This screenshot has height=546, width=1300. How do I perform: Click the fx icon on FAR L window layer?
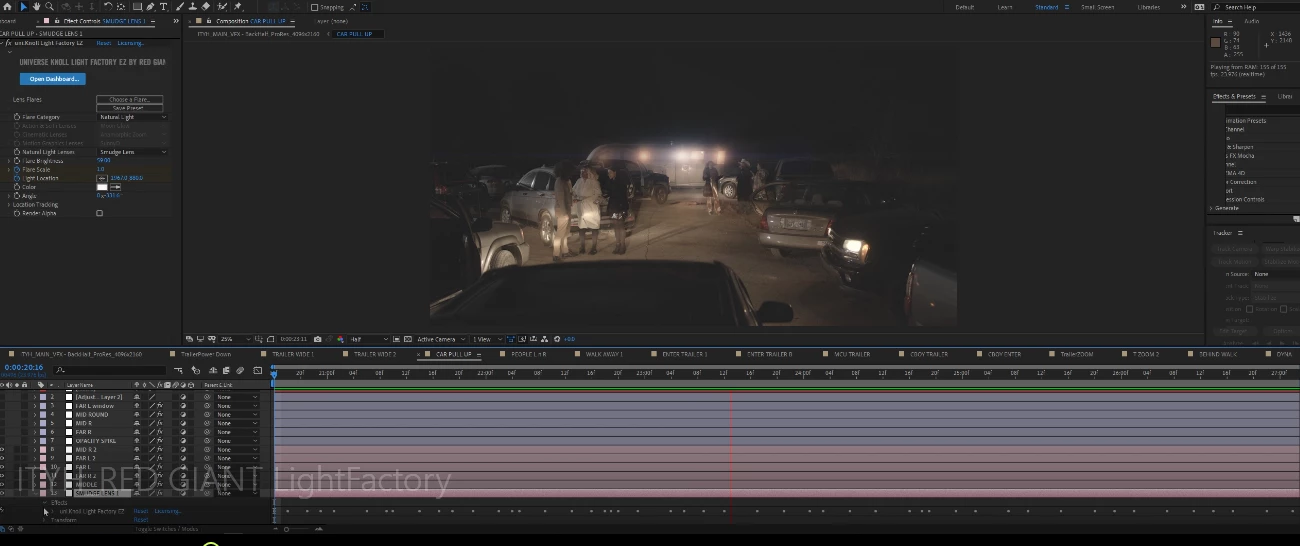(x=160, y=405)
